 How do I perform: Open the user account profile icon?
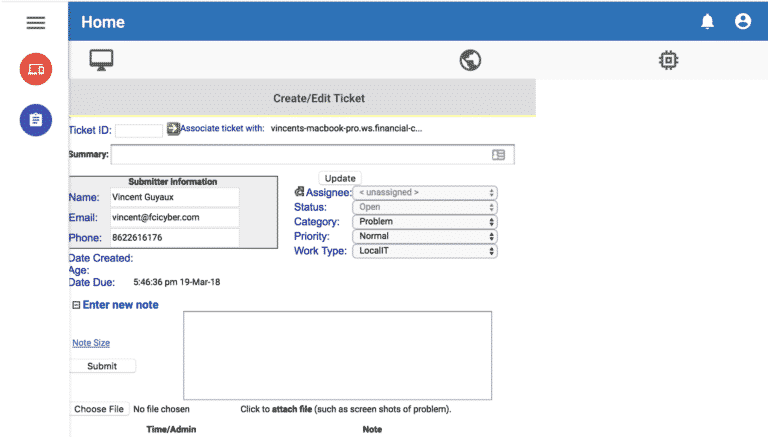tap(743, 21)
